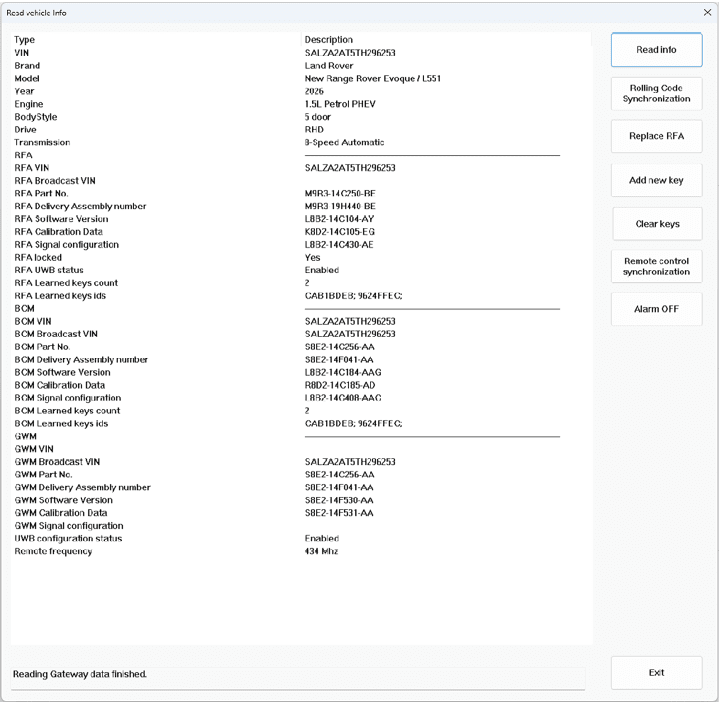Image resolution: width=719 pixels, height=707 pixels.
Task: Click the 5 door value
Action: tap(317, 117)
